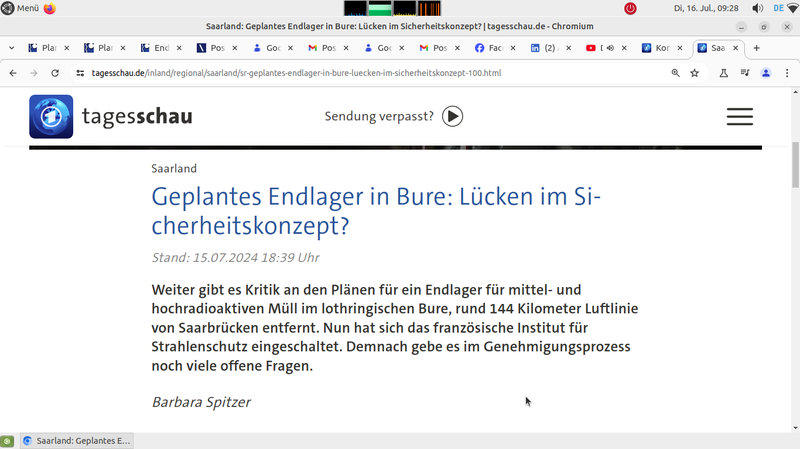This screenshot has width=800, height=449.
Task: Open the Saarland category link
Action: point(174,168)
